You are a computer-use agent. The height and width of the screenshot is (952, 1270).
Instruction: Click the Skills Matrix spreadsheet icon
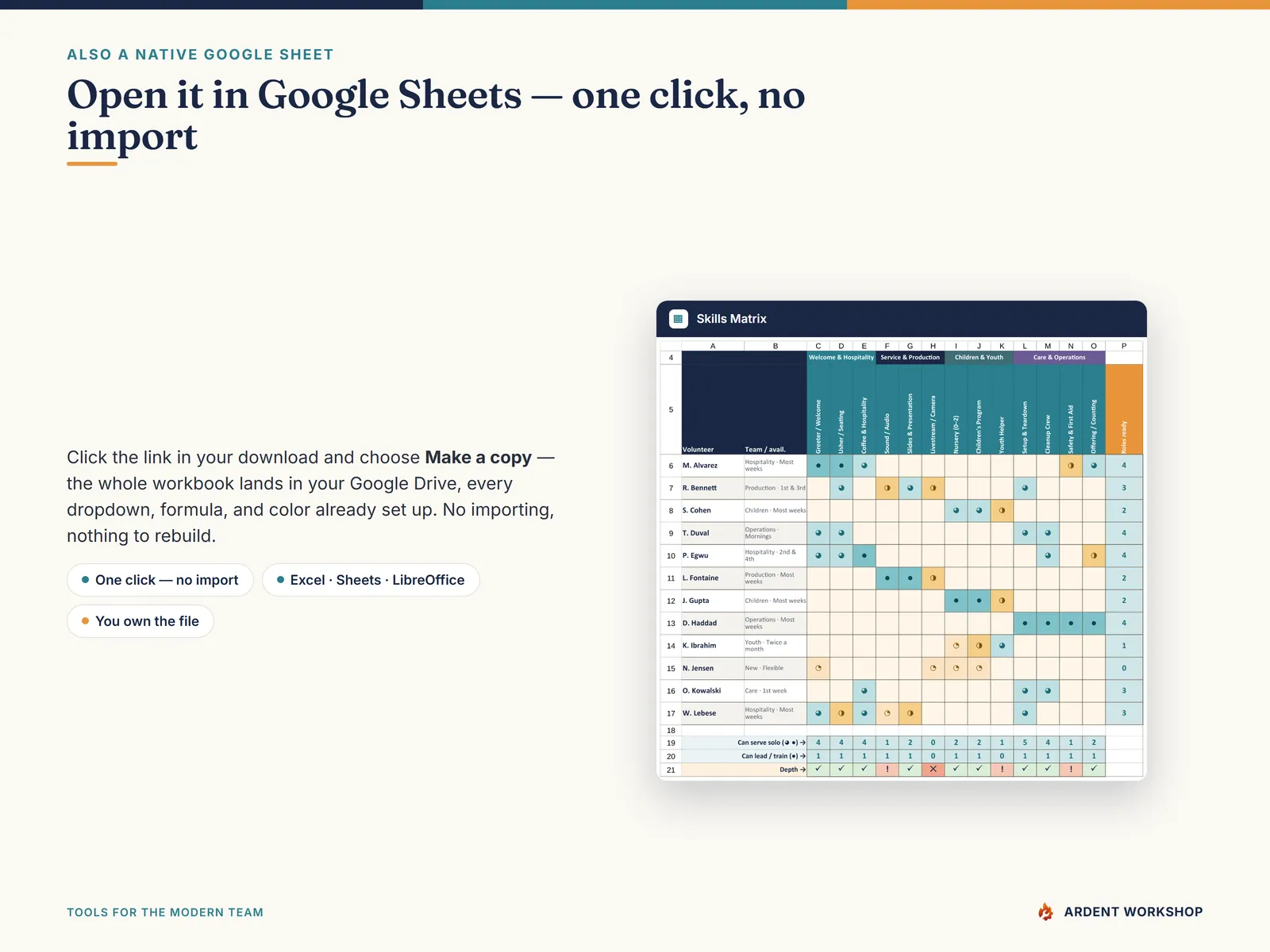tap(678, 319)
